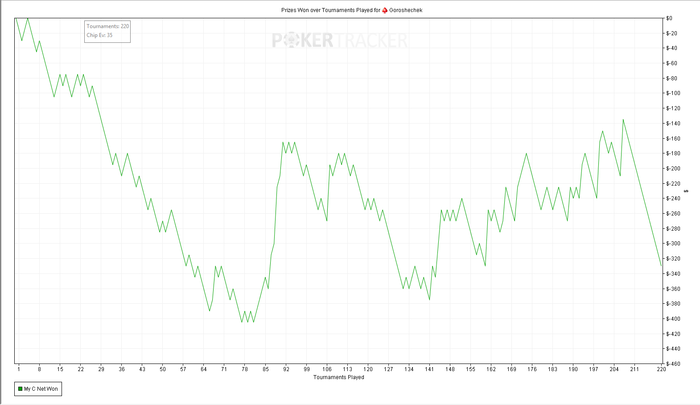Screen dimensions: 700x405
Task: Click the x-axis tick label '92'
Action: pyautogui.click(x=286, y=369)
